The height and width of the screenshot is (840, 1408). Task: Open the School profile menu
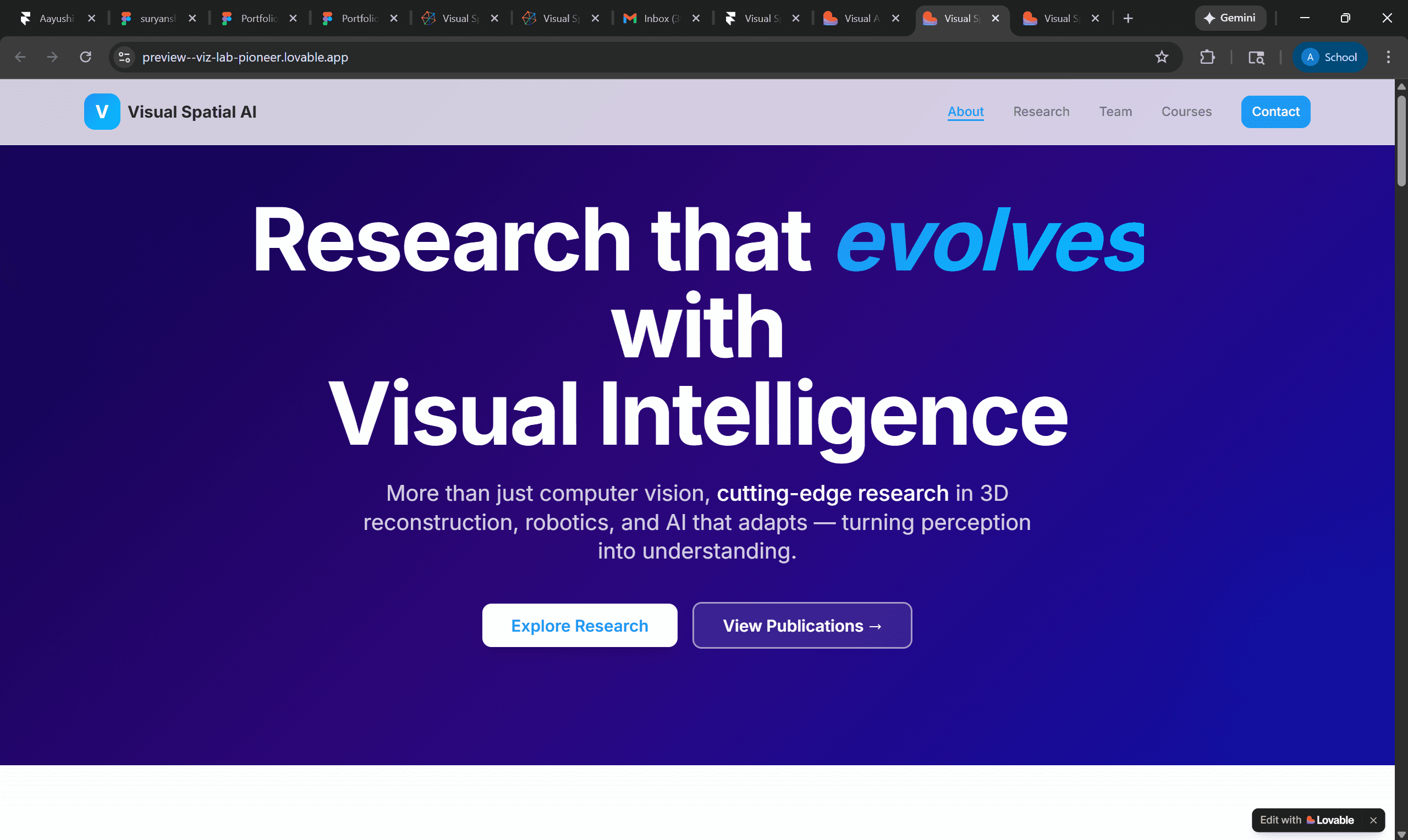tap(1329, 57)
